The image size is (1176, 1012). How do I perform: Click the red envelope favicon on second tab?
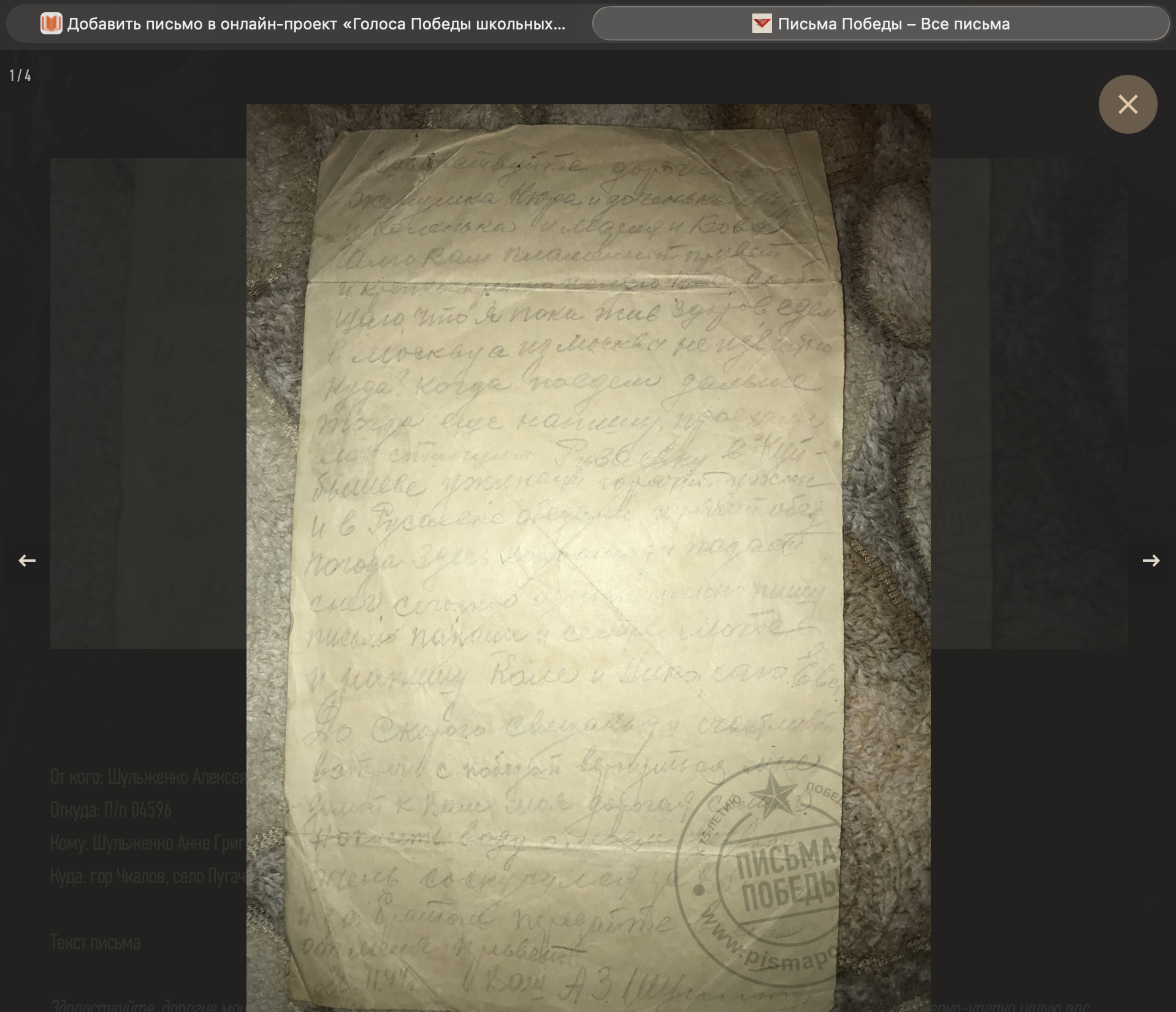click(762, 24)
